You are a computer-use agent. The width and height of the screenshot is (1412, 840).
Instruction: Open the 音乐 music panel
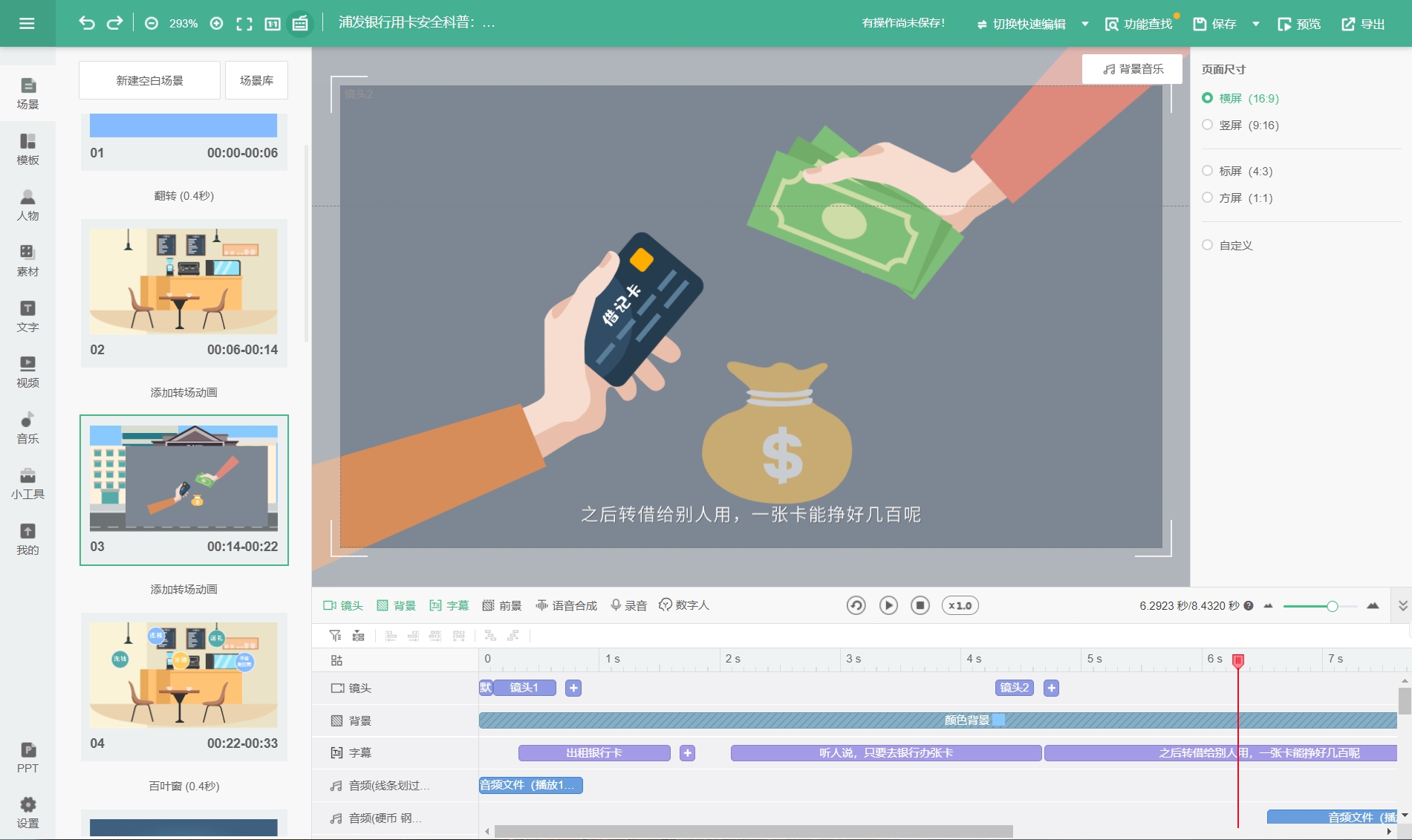27,429
